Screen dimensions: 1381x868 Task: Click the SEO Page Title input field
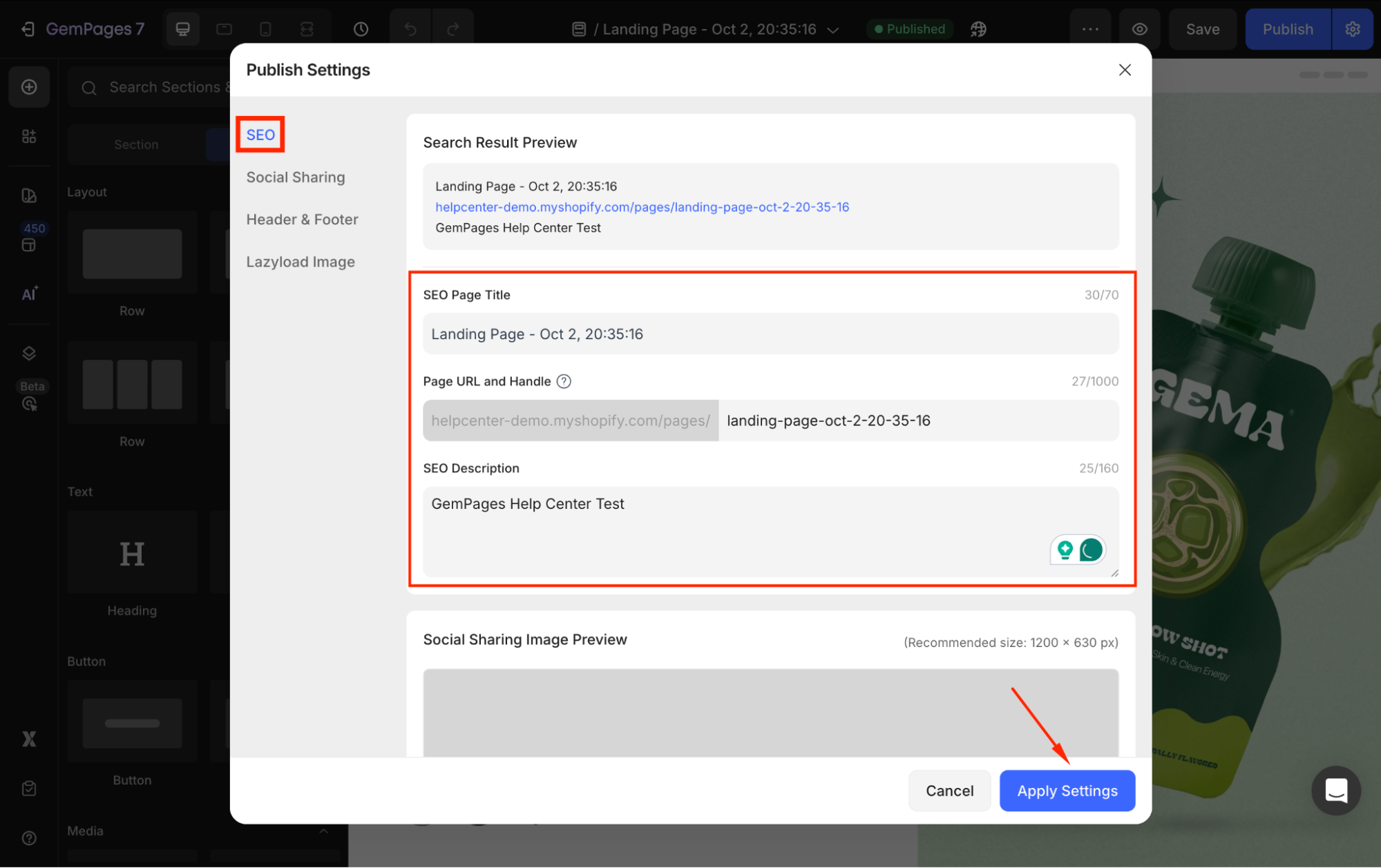770,334
